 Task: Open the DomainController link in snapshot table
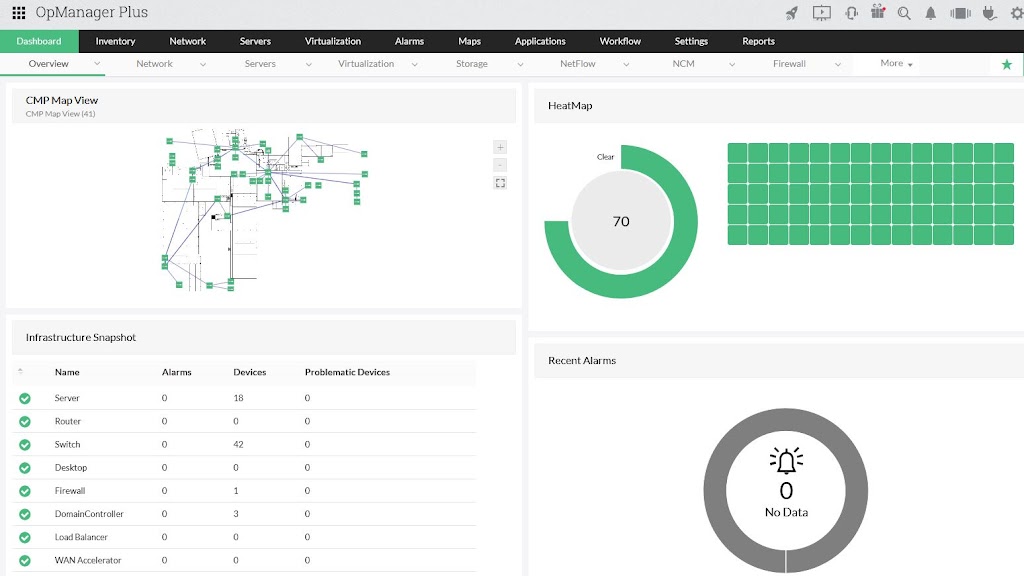[x=89, y=514]
